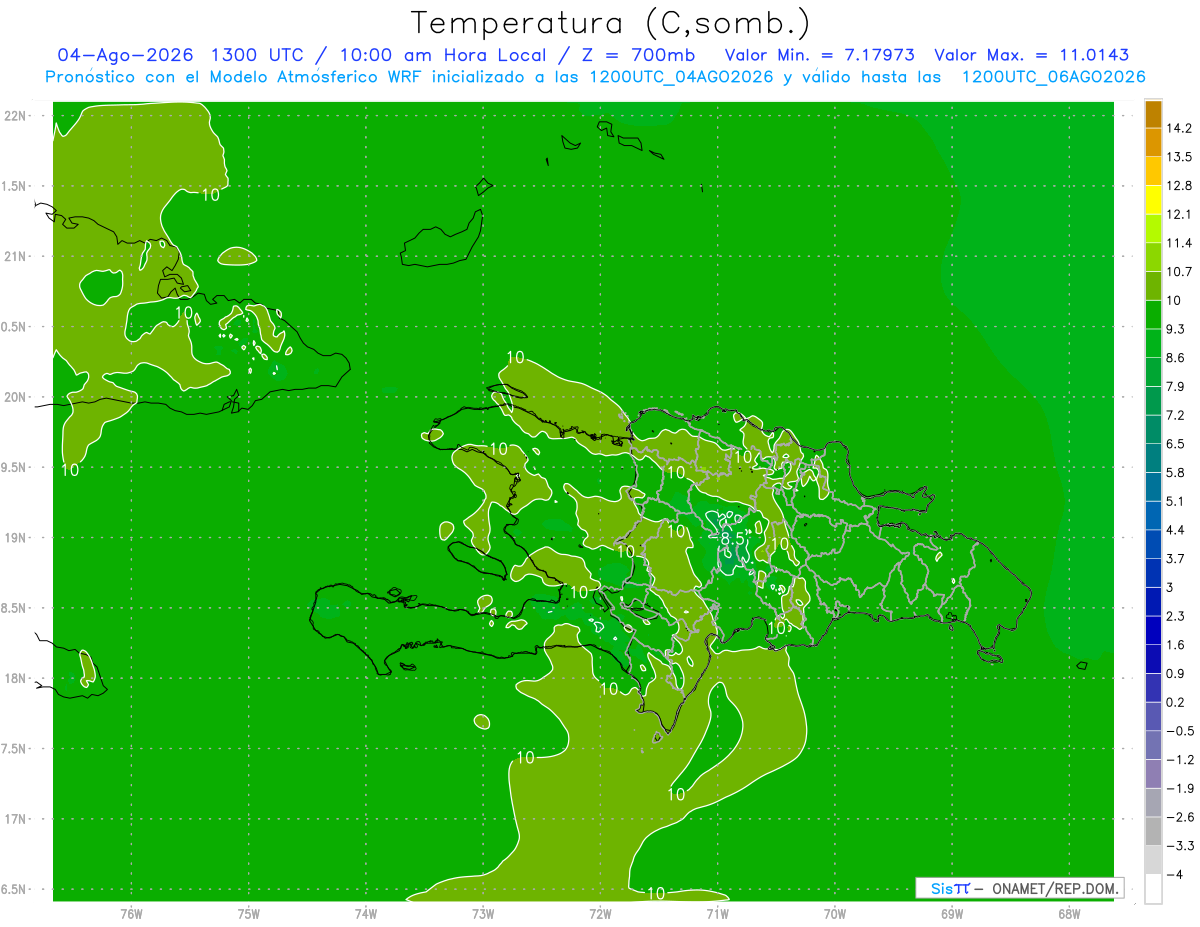Click the 14.2 value on the colorbar

pyautogui.click(x=1179, y=128)
